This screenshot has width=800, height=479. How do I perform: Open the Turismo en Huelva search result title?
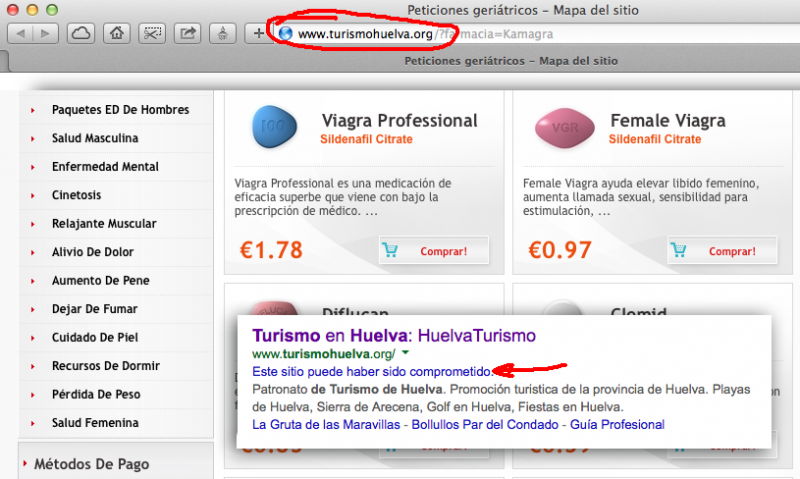point(394,336)
